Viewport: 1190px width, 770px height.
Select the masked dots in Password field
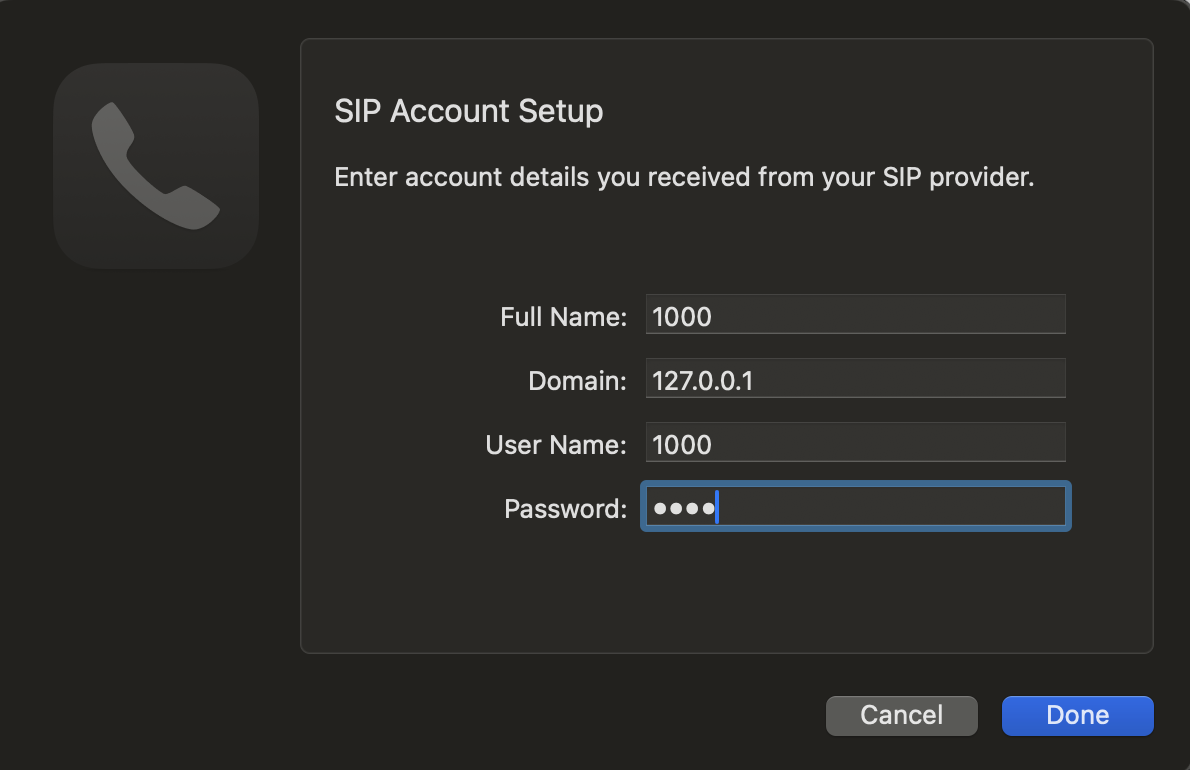684,509
